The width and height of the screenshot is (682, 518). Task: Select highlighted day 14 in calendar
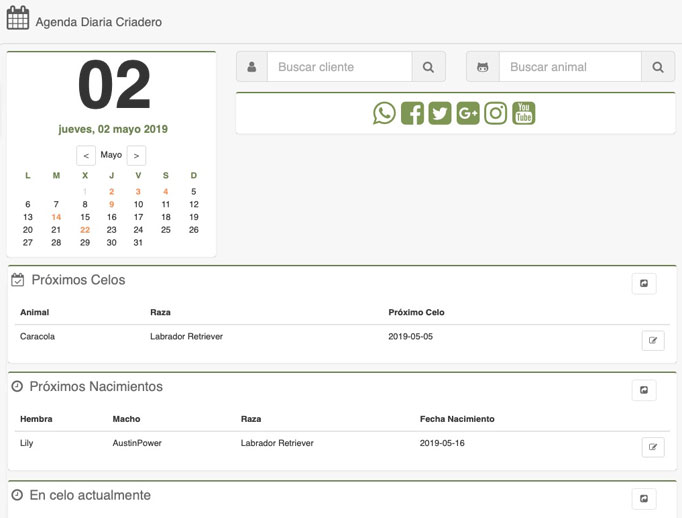coord(56,217)
